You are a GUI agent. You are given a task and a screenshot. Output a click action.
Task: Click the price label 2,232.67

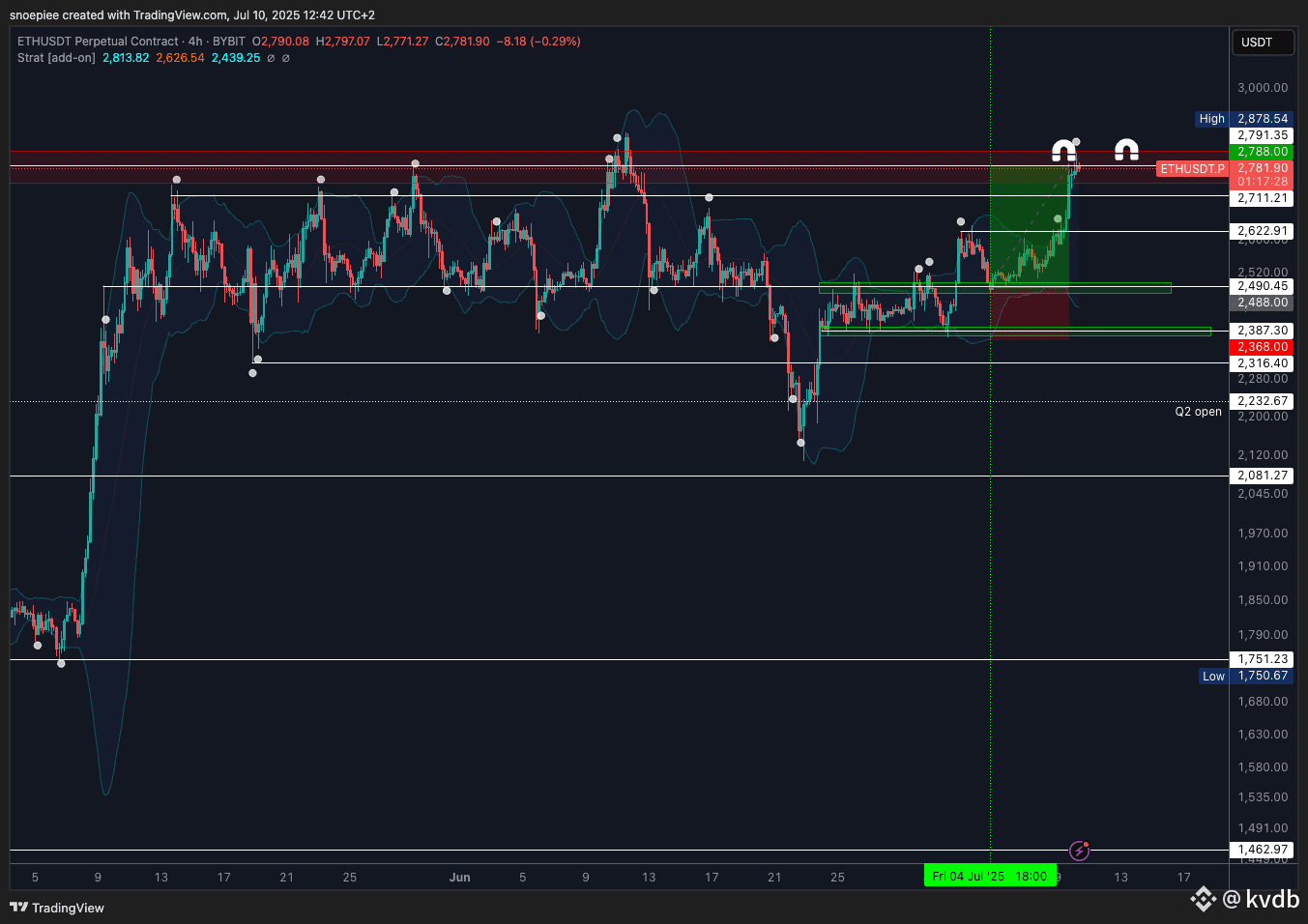pyautogui.click(x=1263, y=401)
